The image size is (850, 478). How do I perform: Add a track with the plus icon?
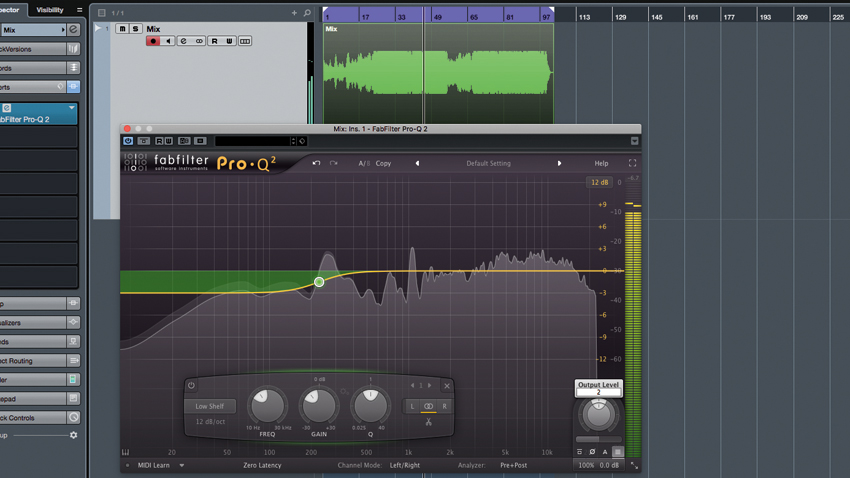(294, 12)
